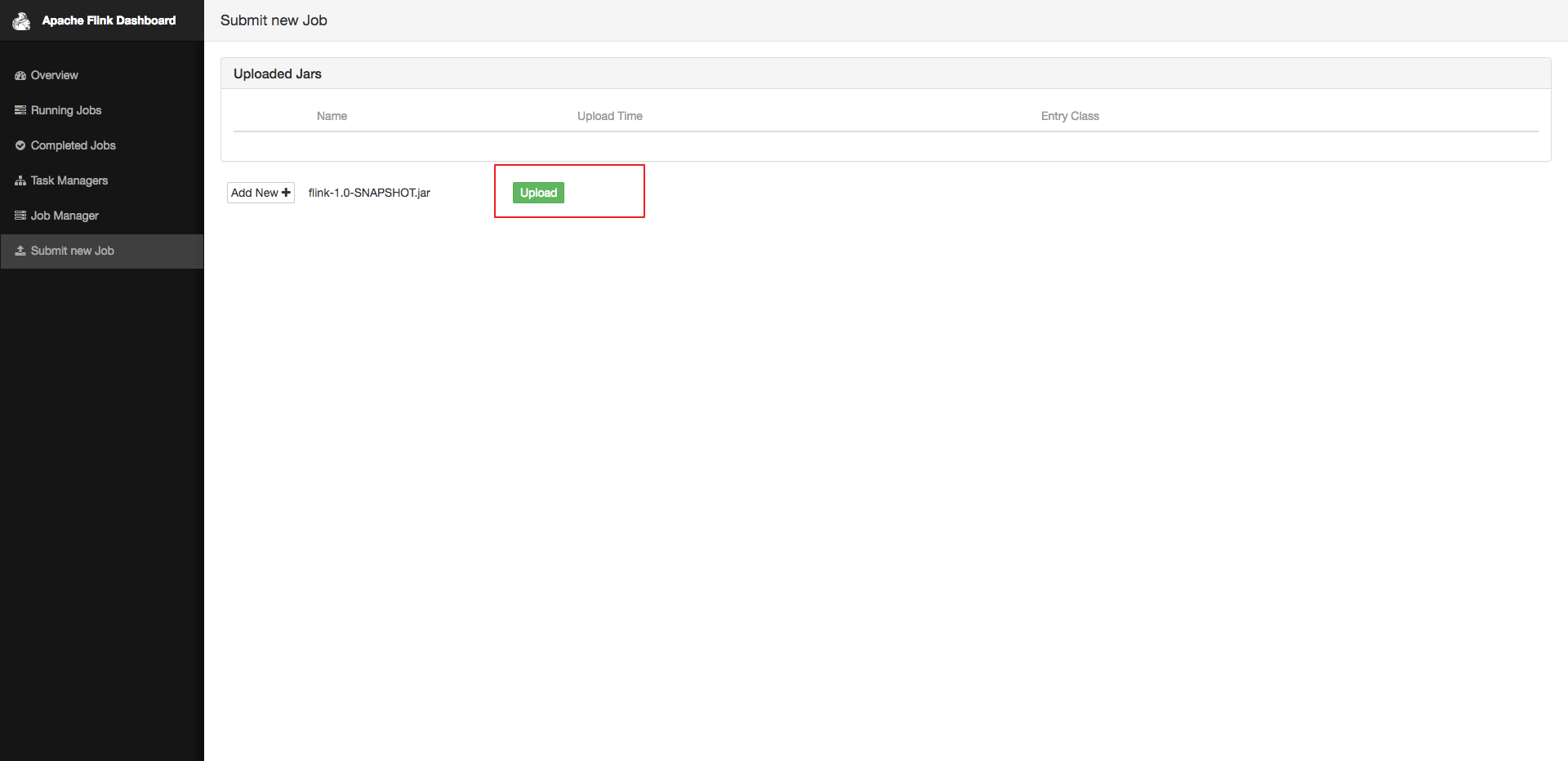Click the Entry Class column header
Image resolution: width=1568 pixels, height=761 pixels.
1070,116
